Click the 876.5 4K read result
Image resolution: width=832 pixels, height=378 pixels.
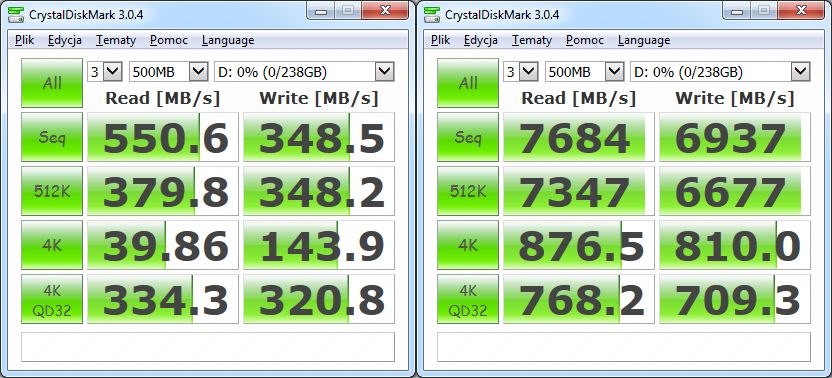tap(579, 245)
